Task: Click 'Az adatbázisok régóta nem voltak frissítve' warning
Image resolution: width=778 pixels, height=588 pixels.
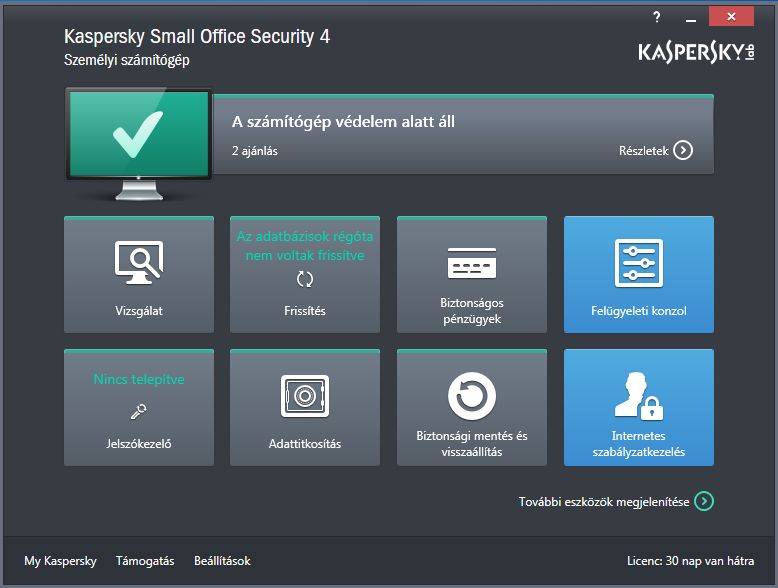Action: (x=305, y=246)
